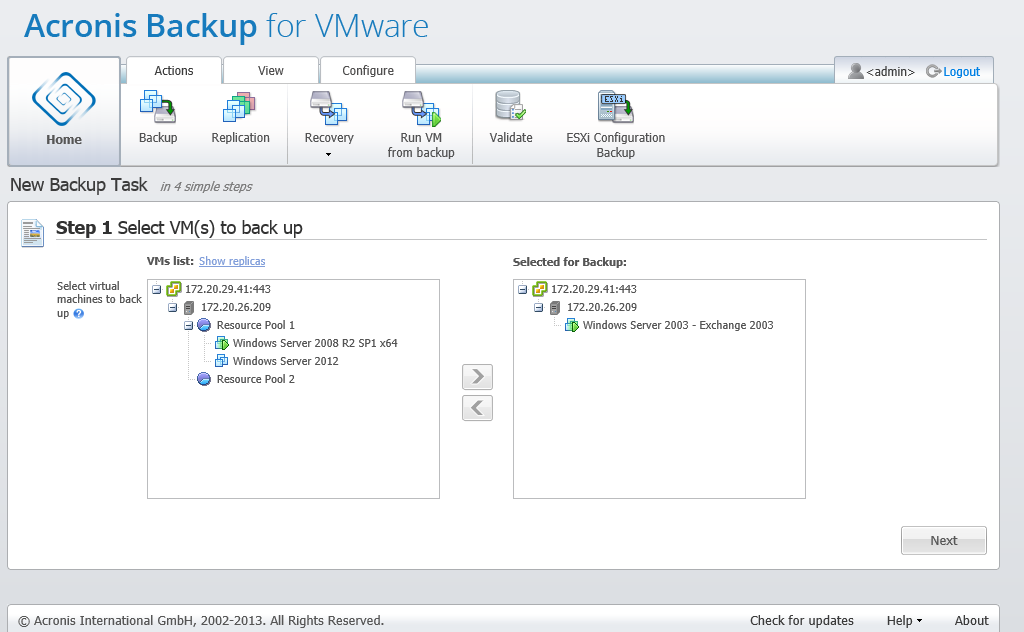Viewport: 1024px width, 632px height.
Task: Open the Validate tool
Action: coord(511,118)
